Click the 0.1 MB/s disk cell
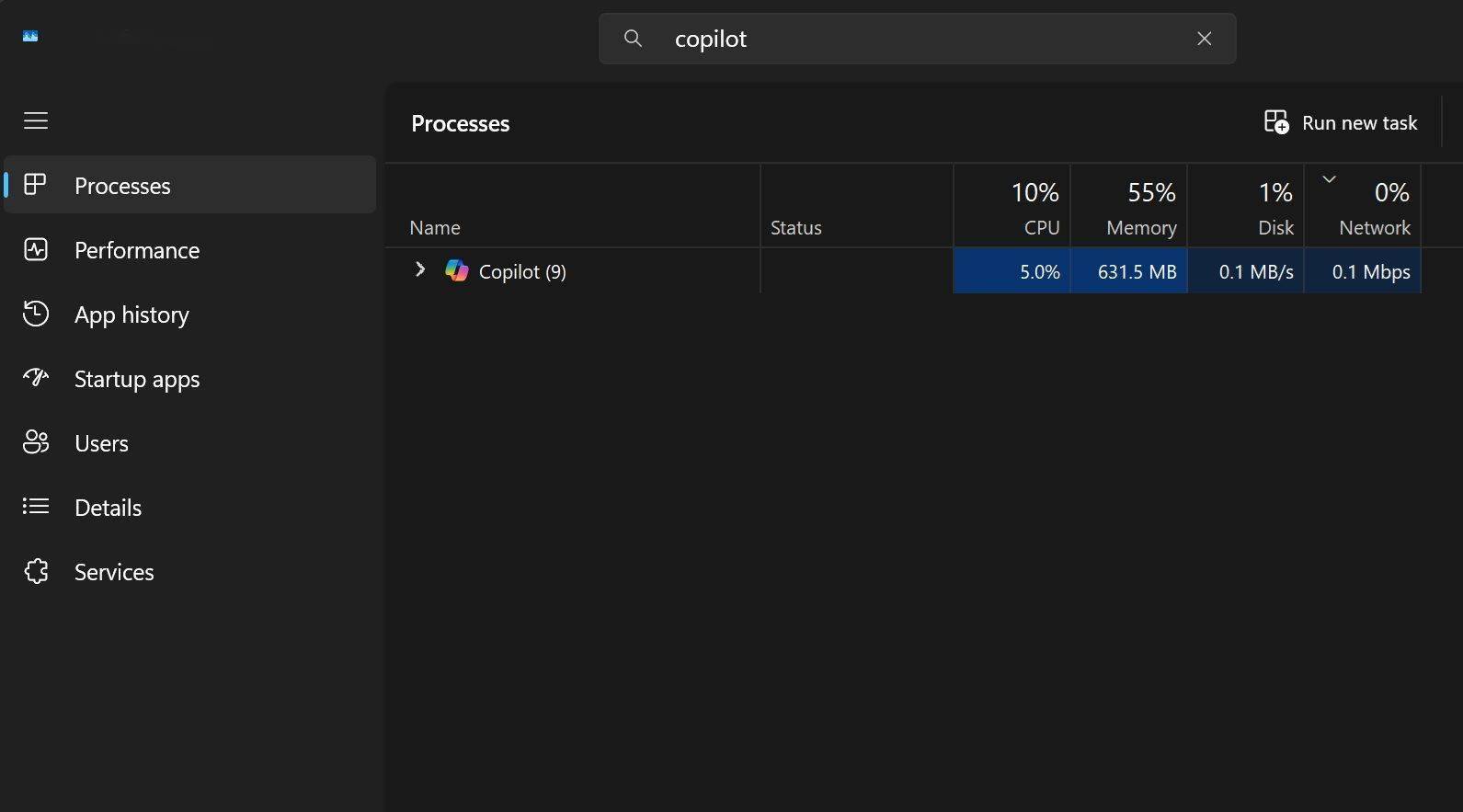The width and height of the screenshot is (1463, 812). click(1246, 271)
